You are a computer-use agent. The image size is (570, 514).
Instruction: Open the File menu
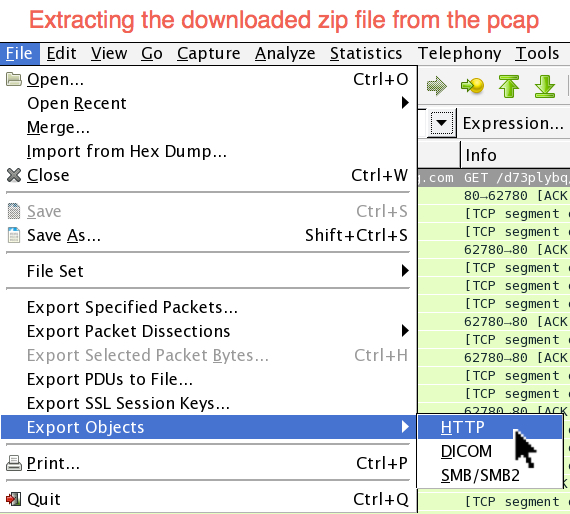pos(20,54)
